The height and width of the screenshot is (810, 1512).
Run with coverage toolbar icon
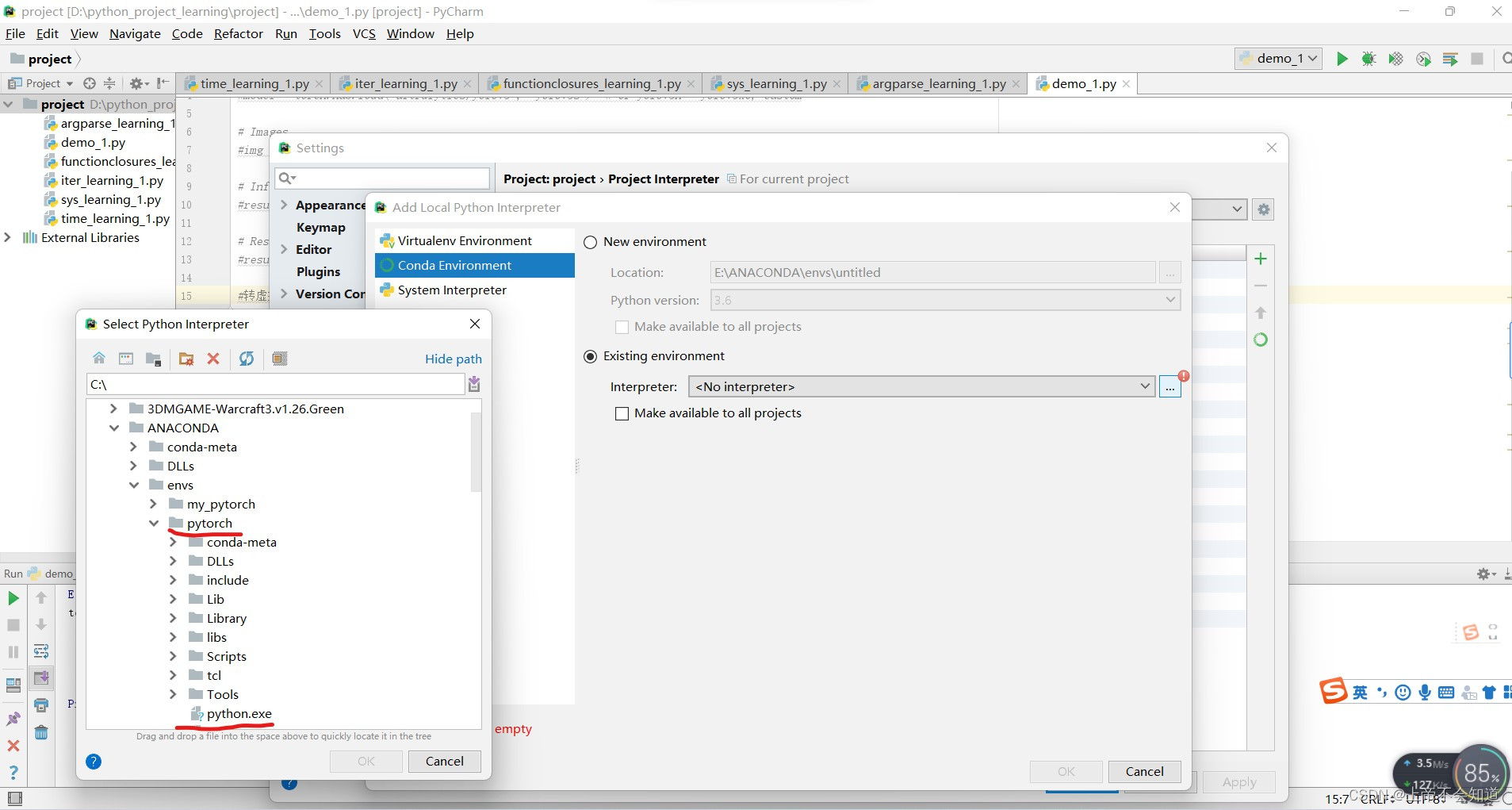pyautogui.click(x=1395, y=59)
